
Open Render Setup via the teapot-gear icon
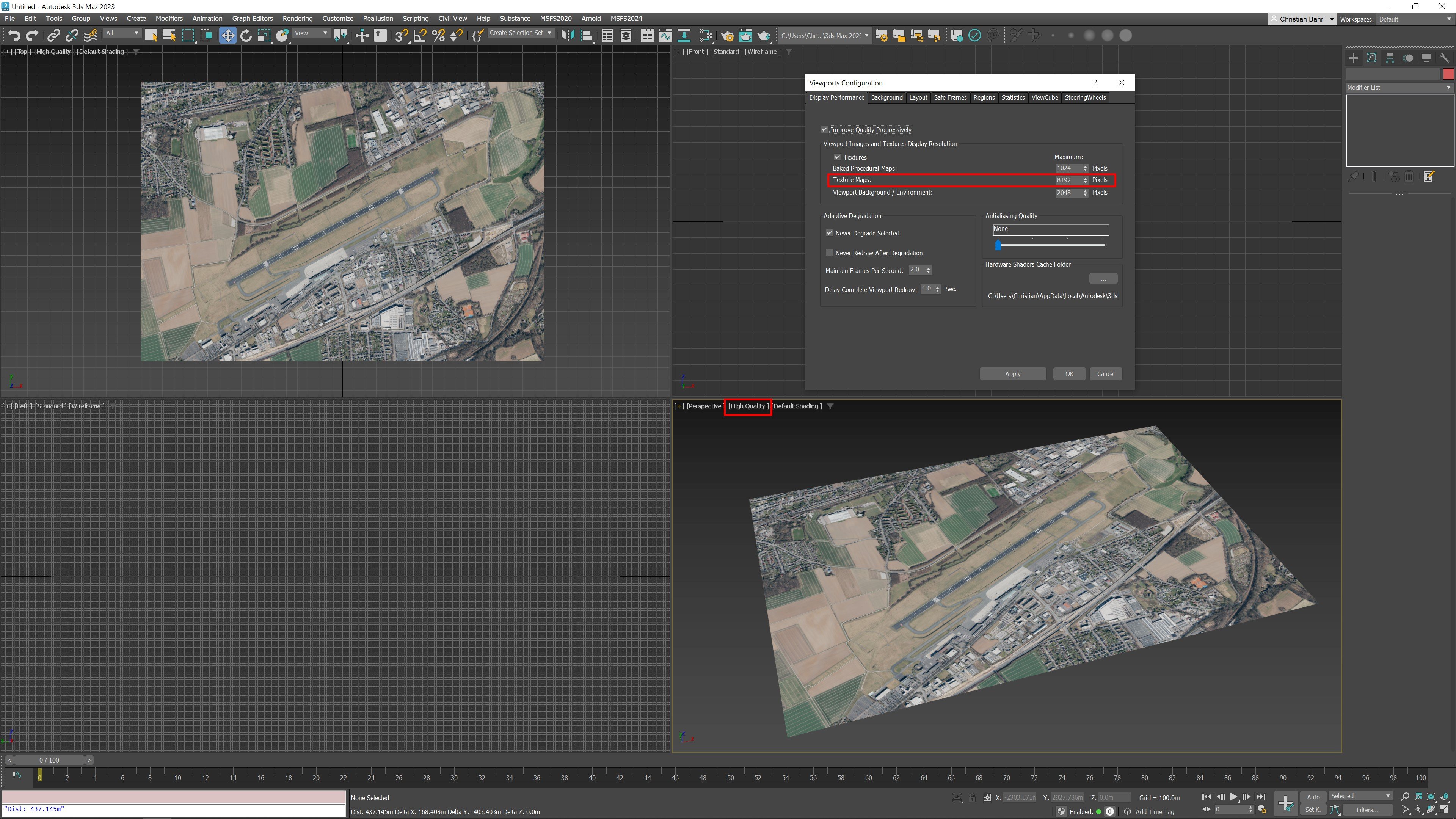pyautogui.click(x=728, y=35)
